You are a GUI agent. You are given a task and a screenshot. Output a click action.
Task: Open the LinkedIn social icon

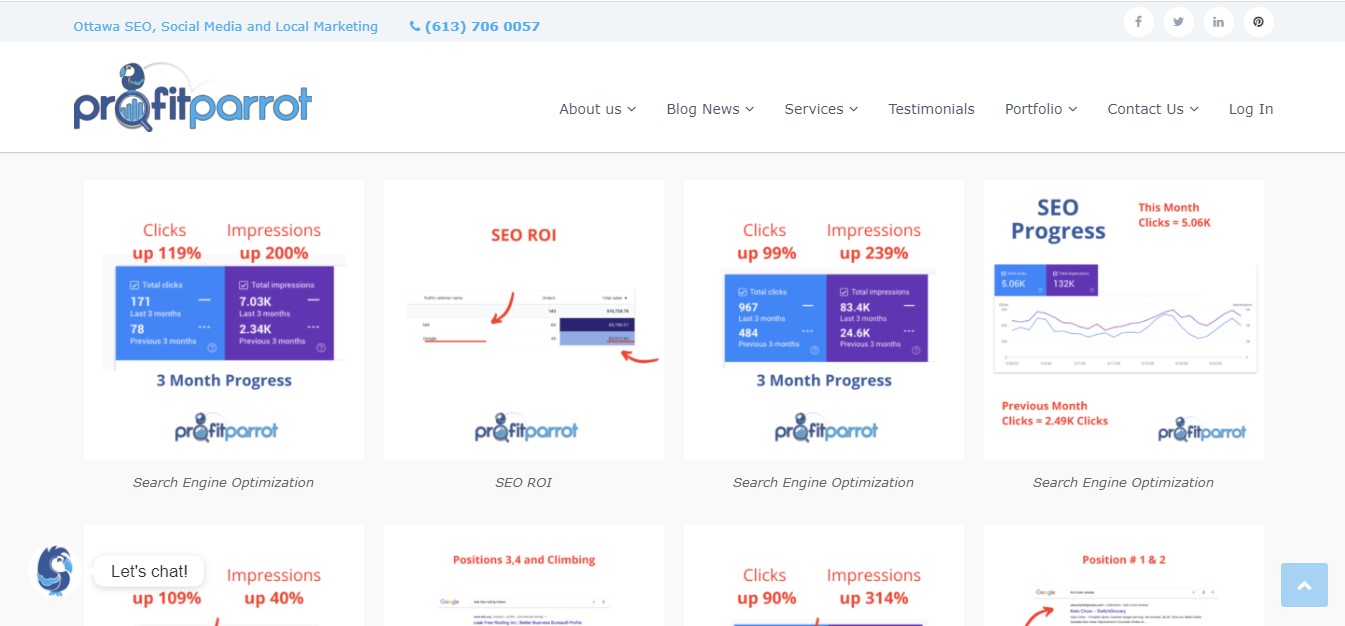(1218, 22)
